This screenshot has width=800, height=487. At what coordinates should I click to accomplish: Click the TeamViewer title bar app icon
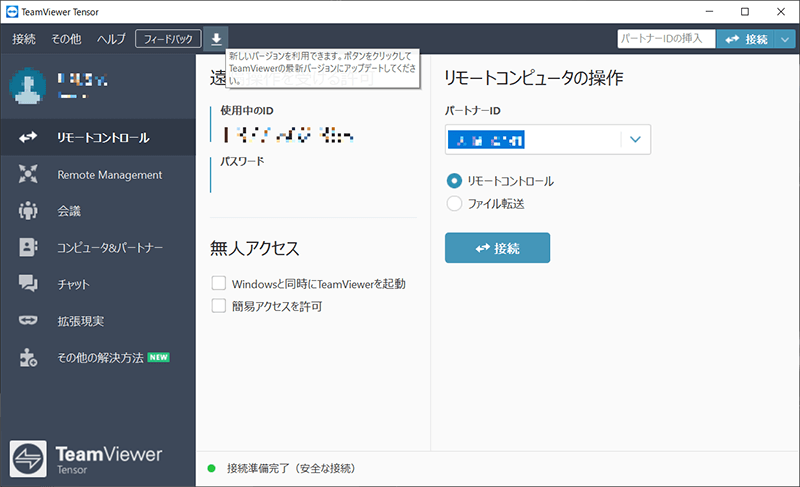[12, 11]
